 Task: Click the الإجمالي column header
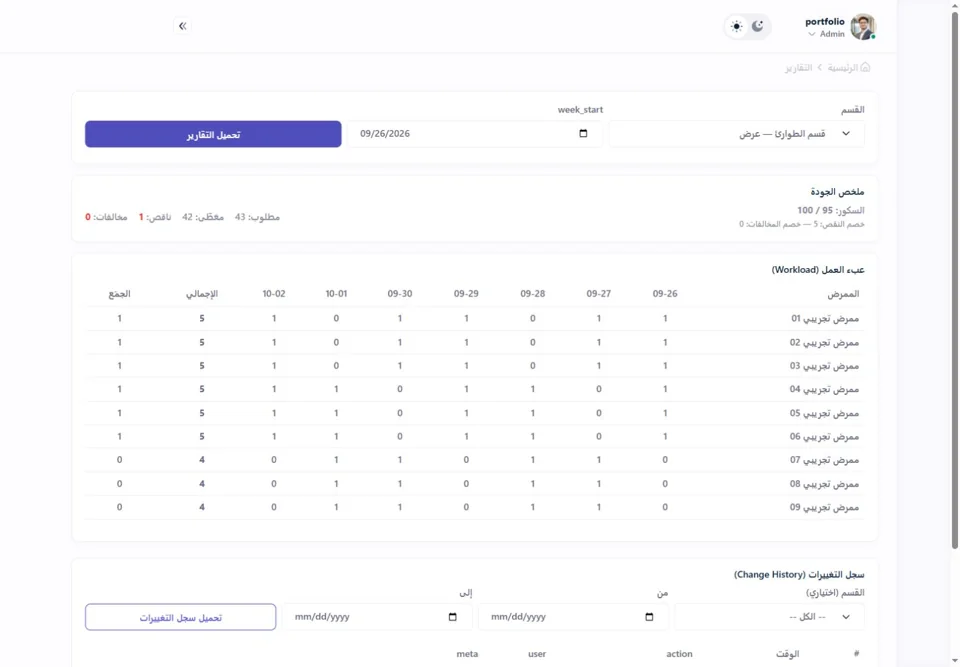coord(202,294)
